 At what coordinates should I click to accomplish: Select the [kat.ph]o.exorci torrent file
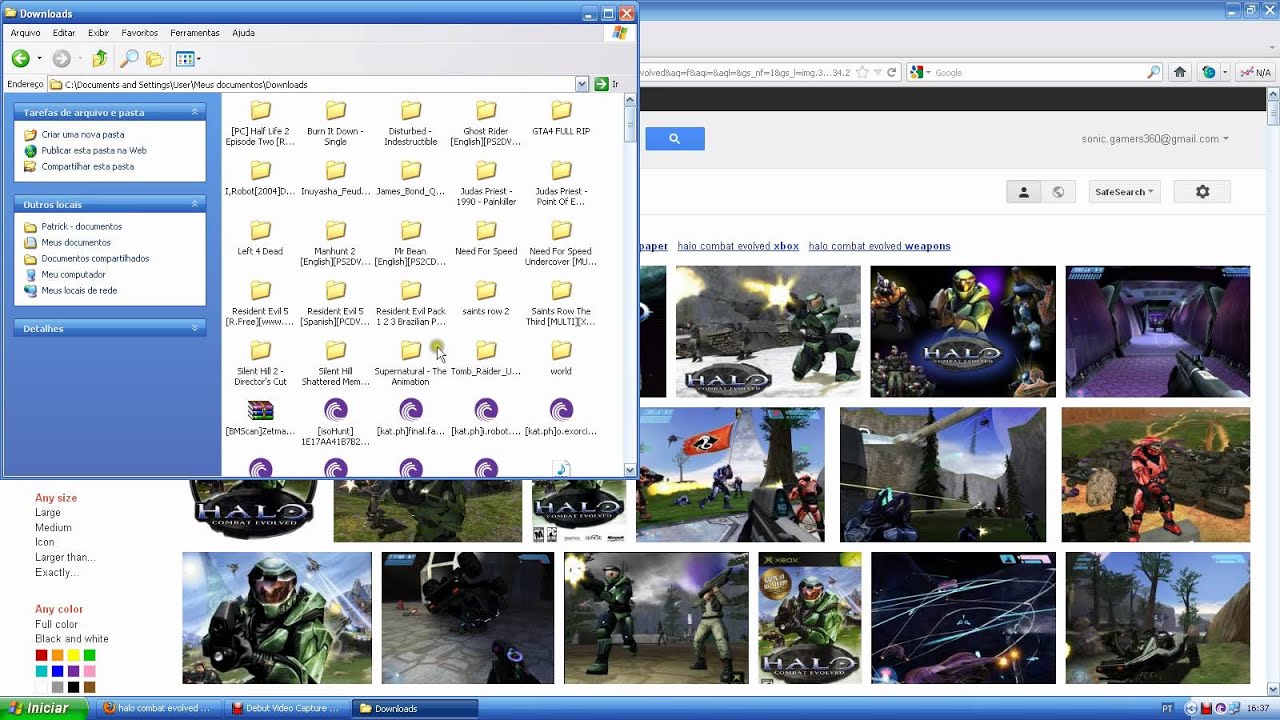point(561,418)
